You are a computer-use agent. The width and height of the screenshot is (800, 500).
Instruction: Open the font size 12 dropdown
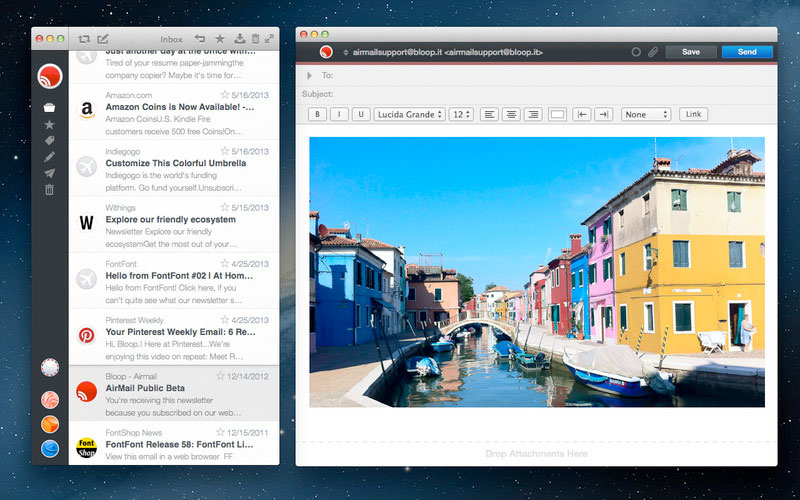pos(460,115)
